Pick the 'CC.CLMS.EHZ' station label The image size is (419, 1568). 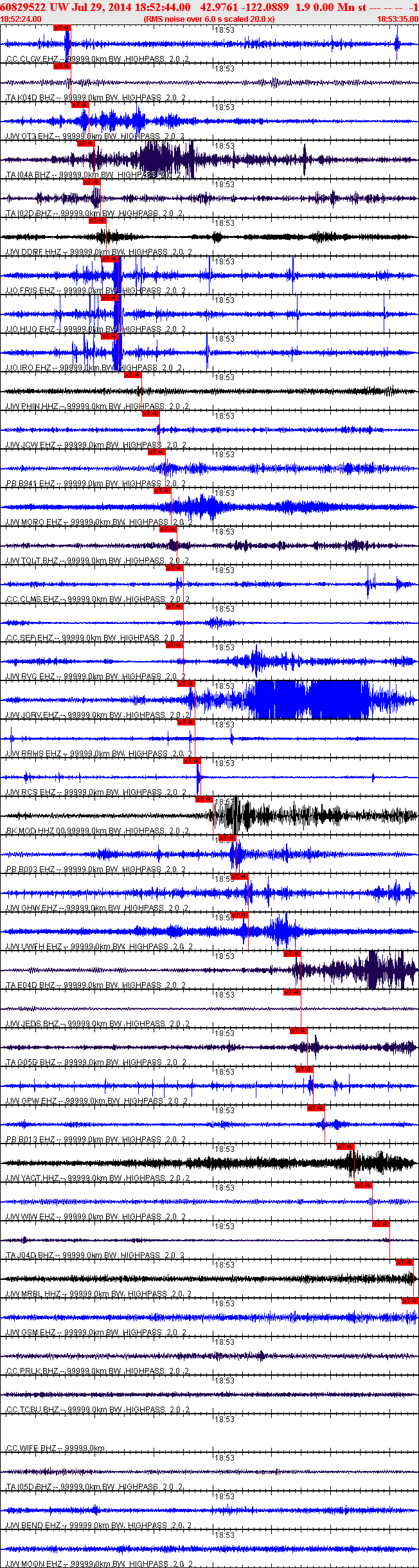[x=33, y=599]
